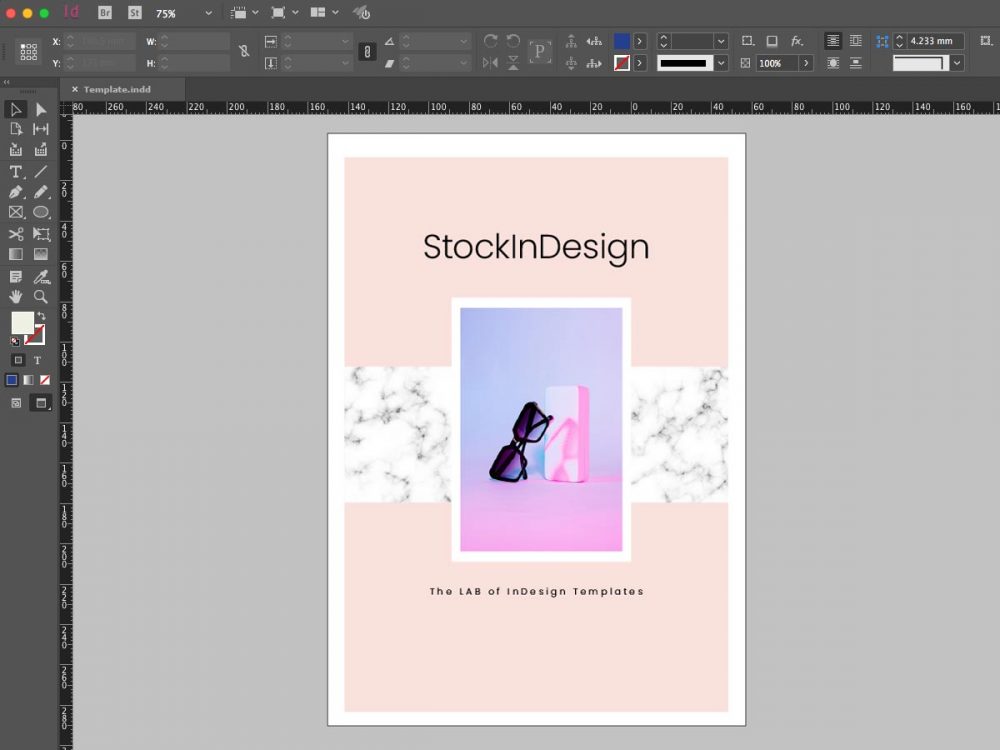The image size is (1000, 750).
Task: Select the Pencil tool
Action: 41,192
